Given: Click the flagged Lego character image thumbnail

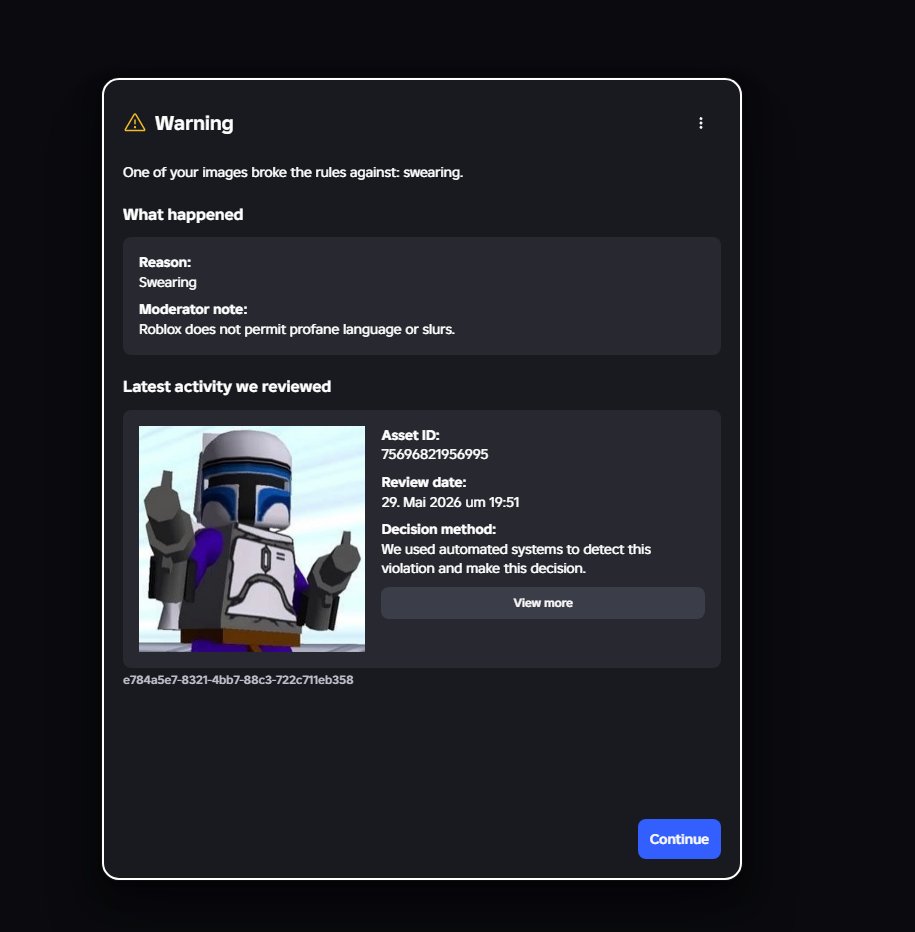Looking at the screenshot, I should pos(251,539).
